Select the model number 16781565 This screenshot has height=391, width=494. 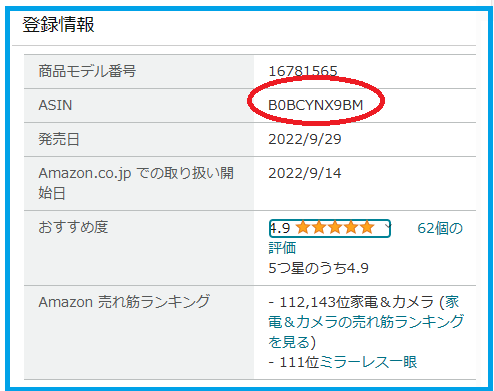(x=303, y=71)
